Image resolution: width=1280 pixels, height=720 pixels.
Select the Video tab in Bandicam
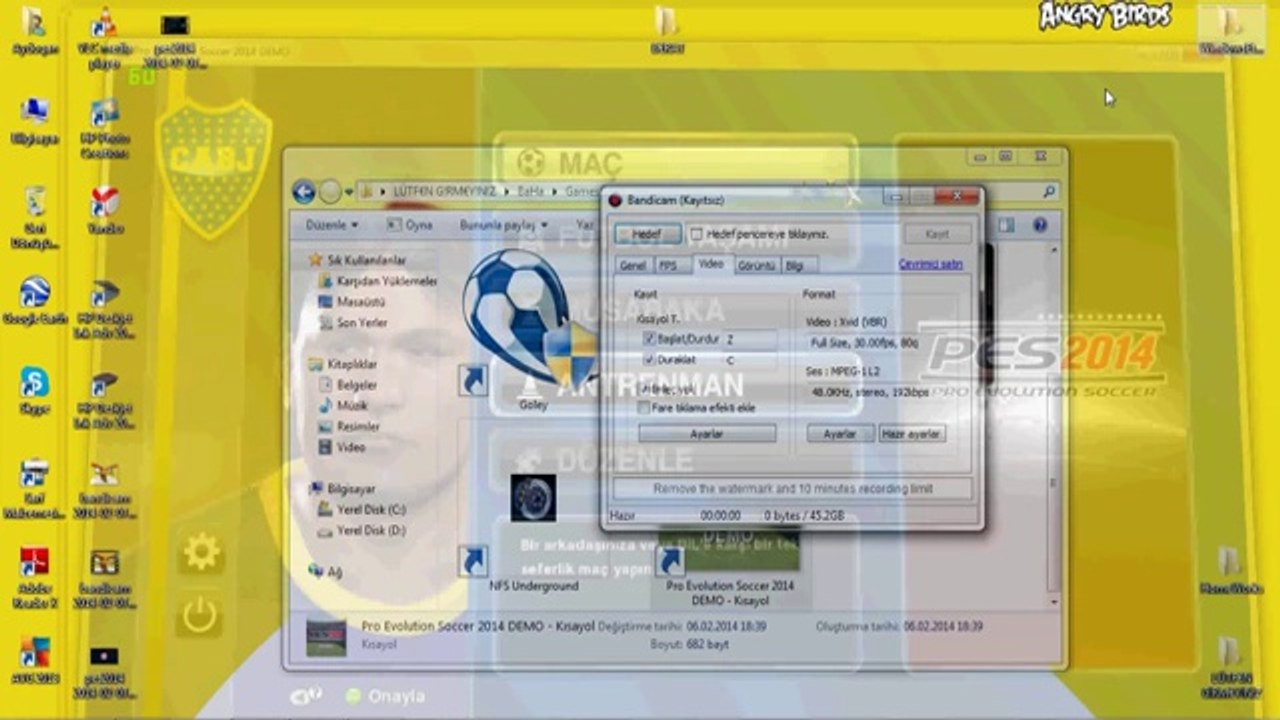point(710,264)
